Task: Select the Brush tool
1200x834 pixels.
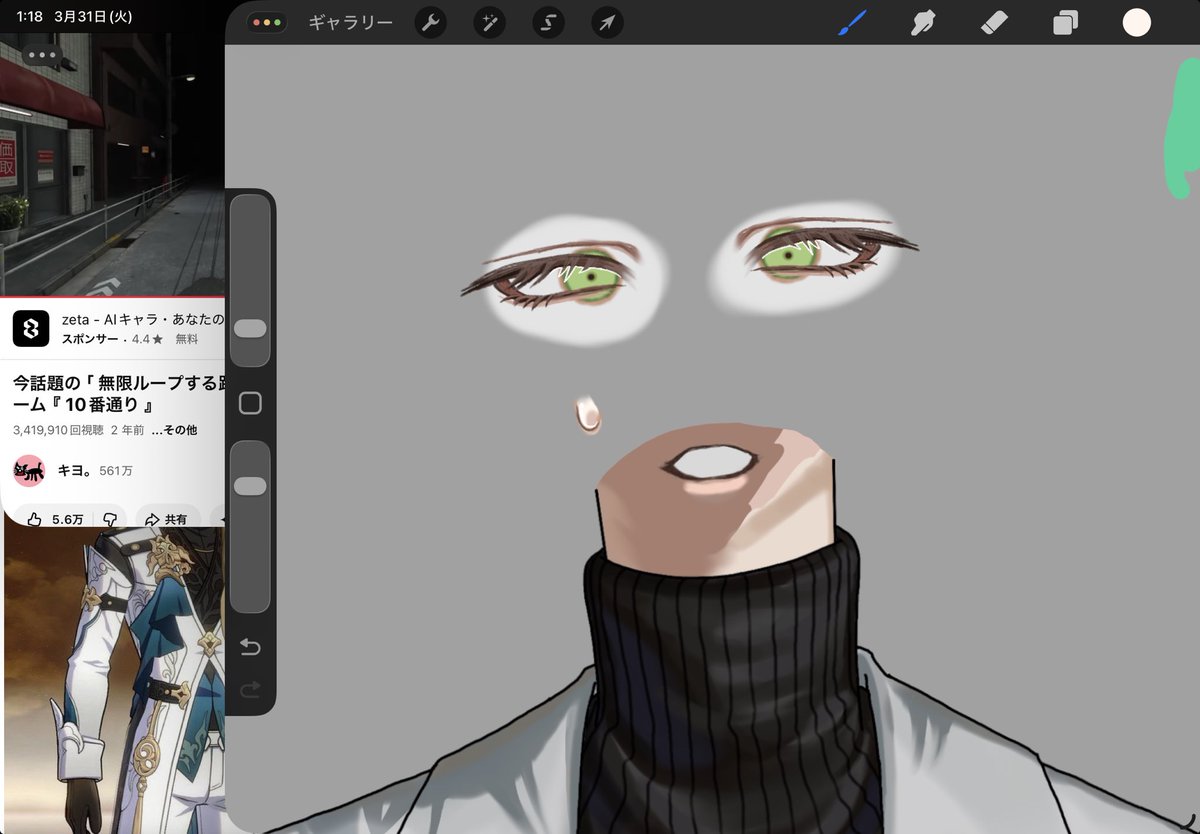Action: click(851, 22)
